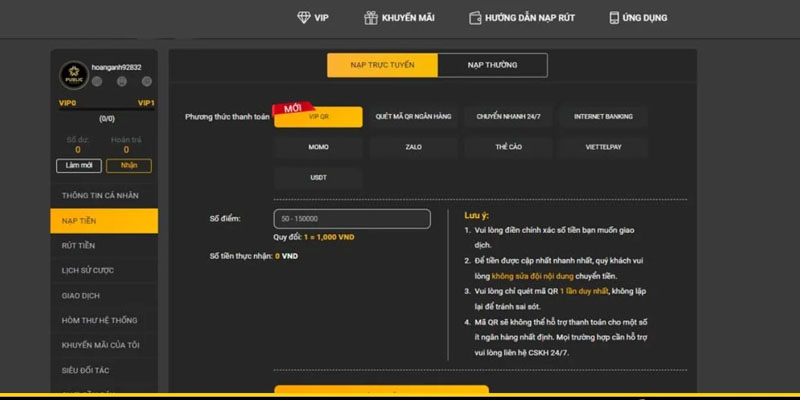Choose MoMo as payment method
Viewport: 800px width, 400px height.
point(318,147)
